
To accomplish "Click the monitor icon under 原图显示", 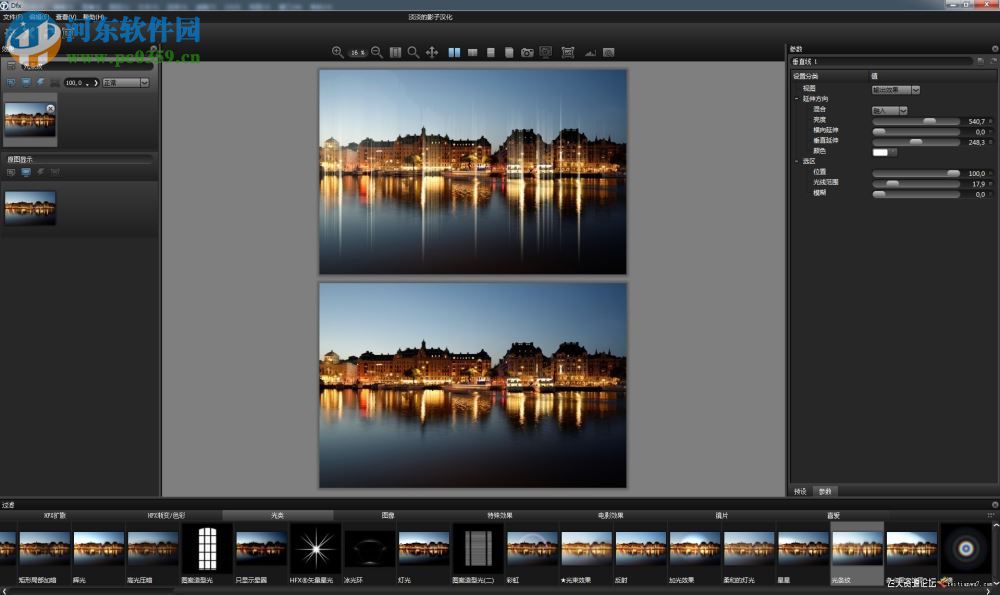I will pos(26,172).
